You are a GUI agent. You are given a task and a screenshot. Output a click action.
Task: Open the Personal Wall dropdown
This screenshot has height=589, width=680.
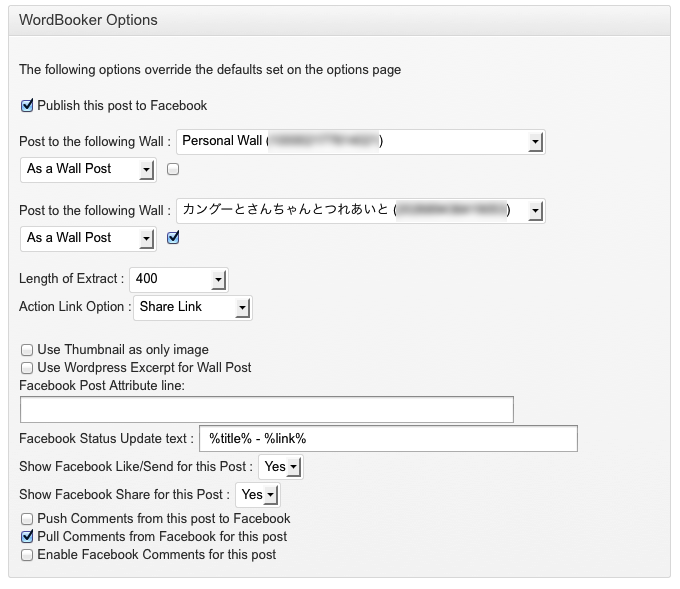click(x=360, y=142)
